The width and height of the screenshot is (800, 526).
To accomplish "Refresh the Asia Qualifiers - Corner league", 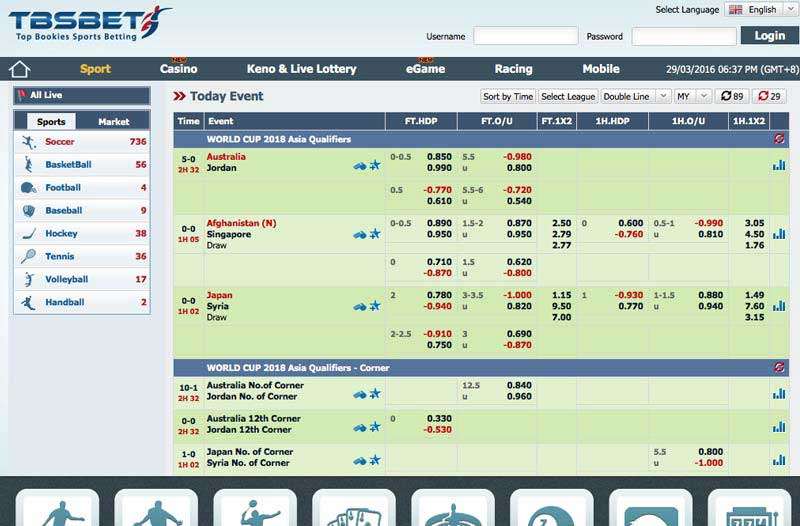I will (779, 367).
